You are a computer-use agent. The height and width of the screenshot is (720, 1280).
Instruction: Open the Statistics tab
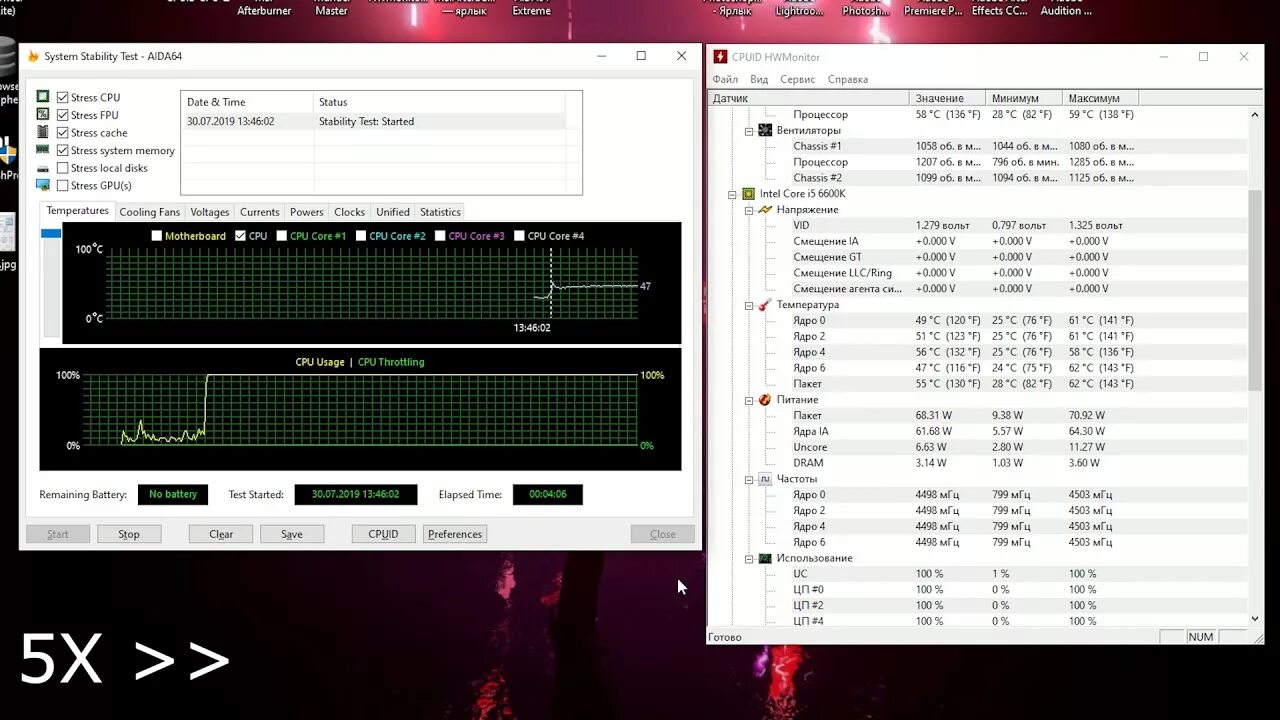440,212
